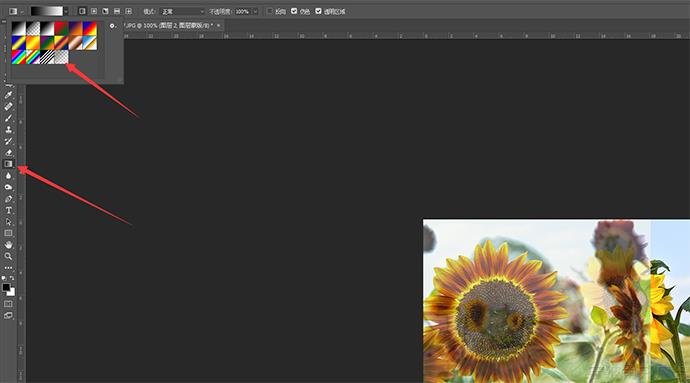Select the Type (T) tool
Viewport: 690px width, 383px height.
pyautogui.click(x=8, y=210)
